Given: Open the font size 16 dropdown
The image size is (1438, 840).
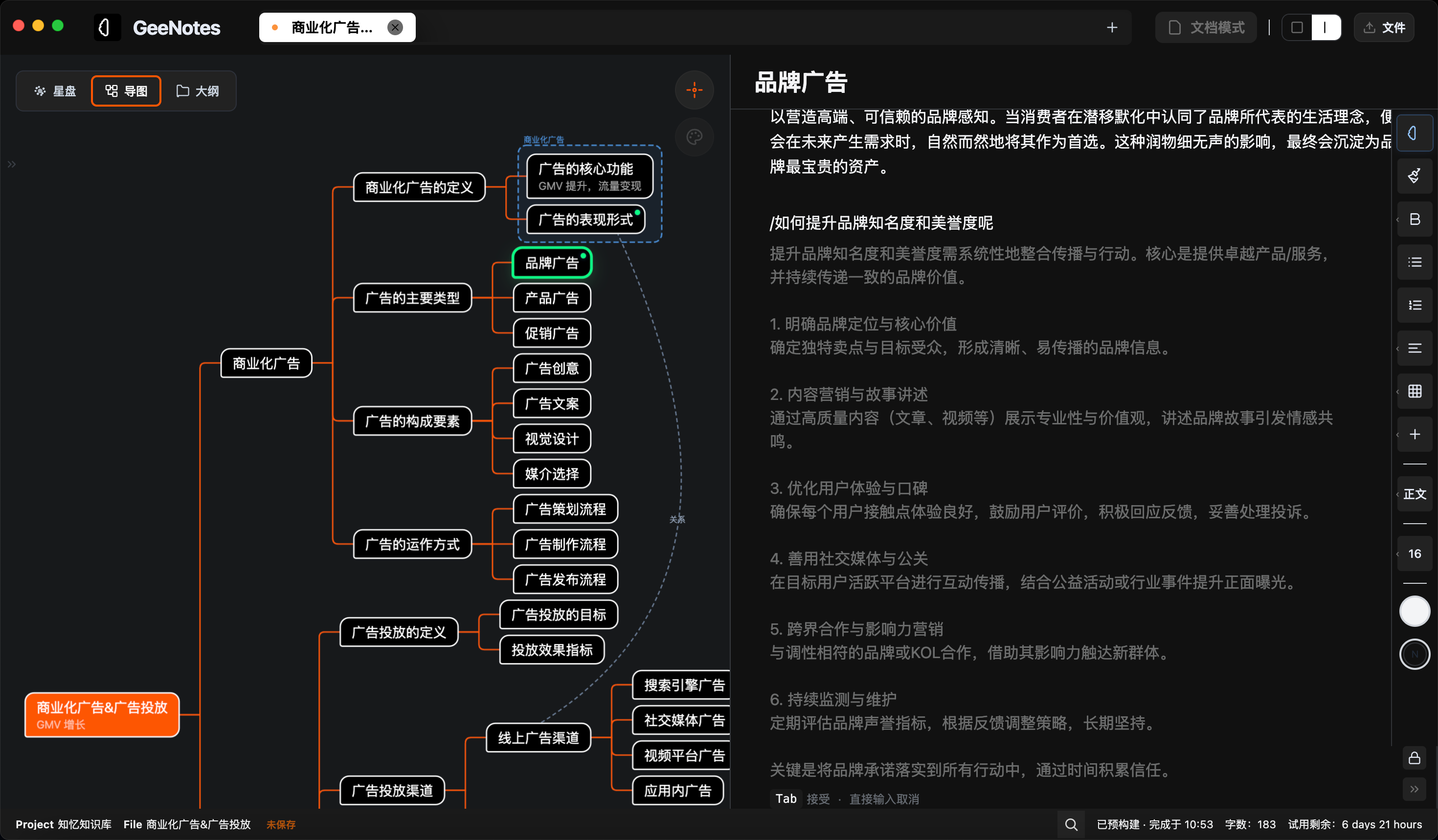Looking at the screenshot, I should pos(1415,553).
